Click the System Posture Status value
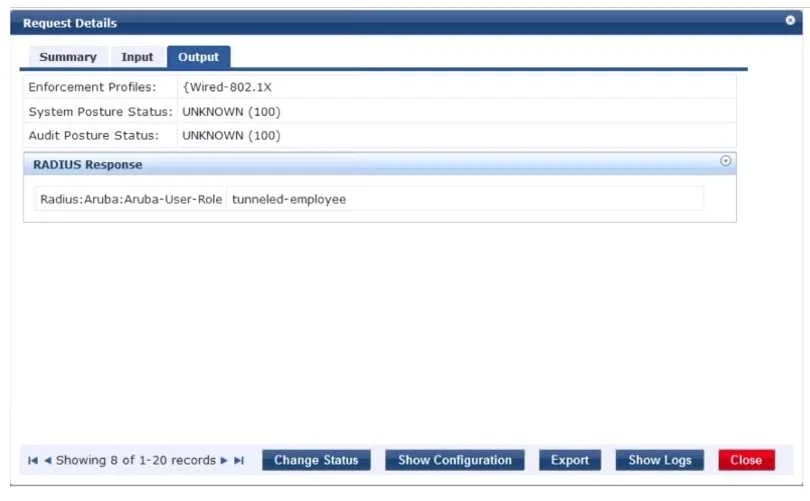 coord(231,112)
